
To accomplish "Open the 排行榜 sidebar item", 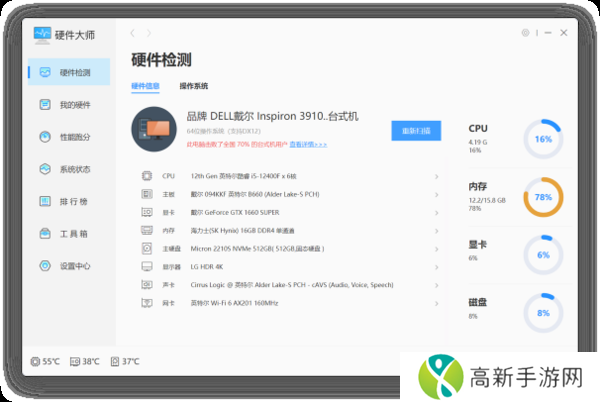I will [x=69, y=201].
